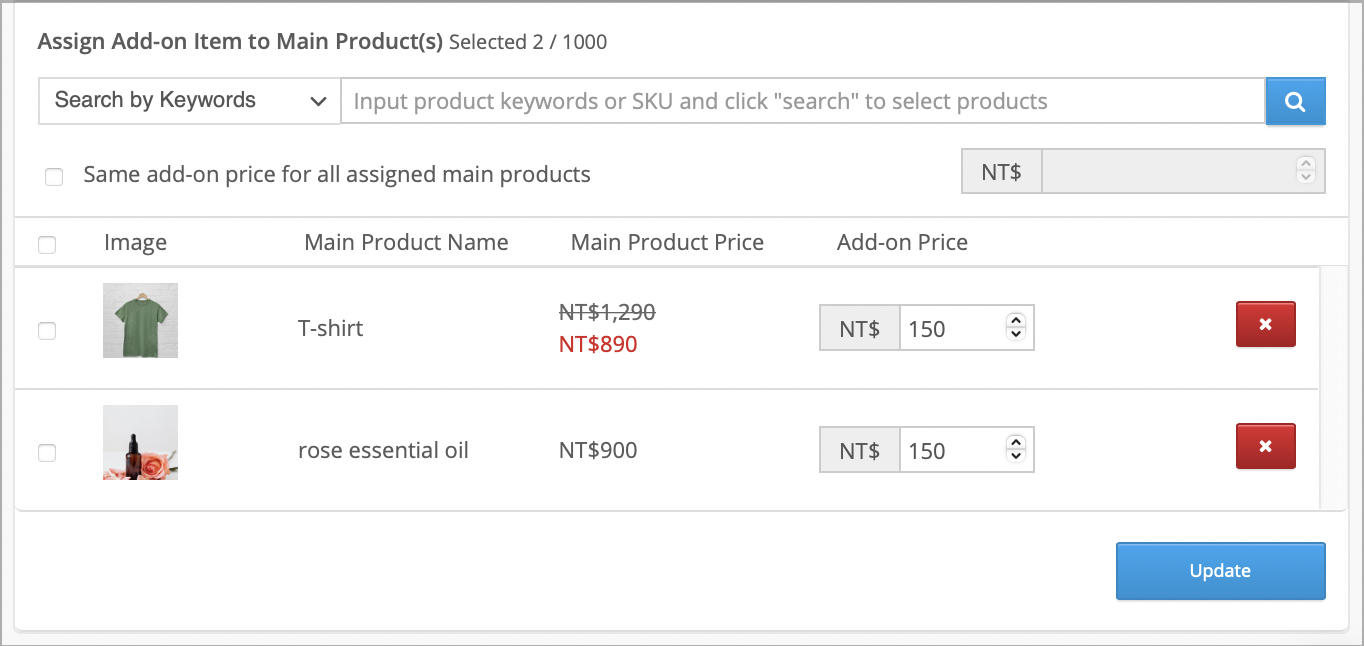Focus the product keywords or SKU search field
Viewport: 1364px width, 646px height.
pos(803,101)
